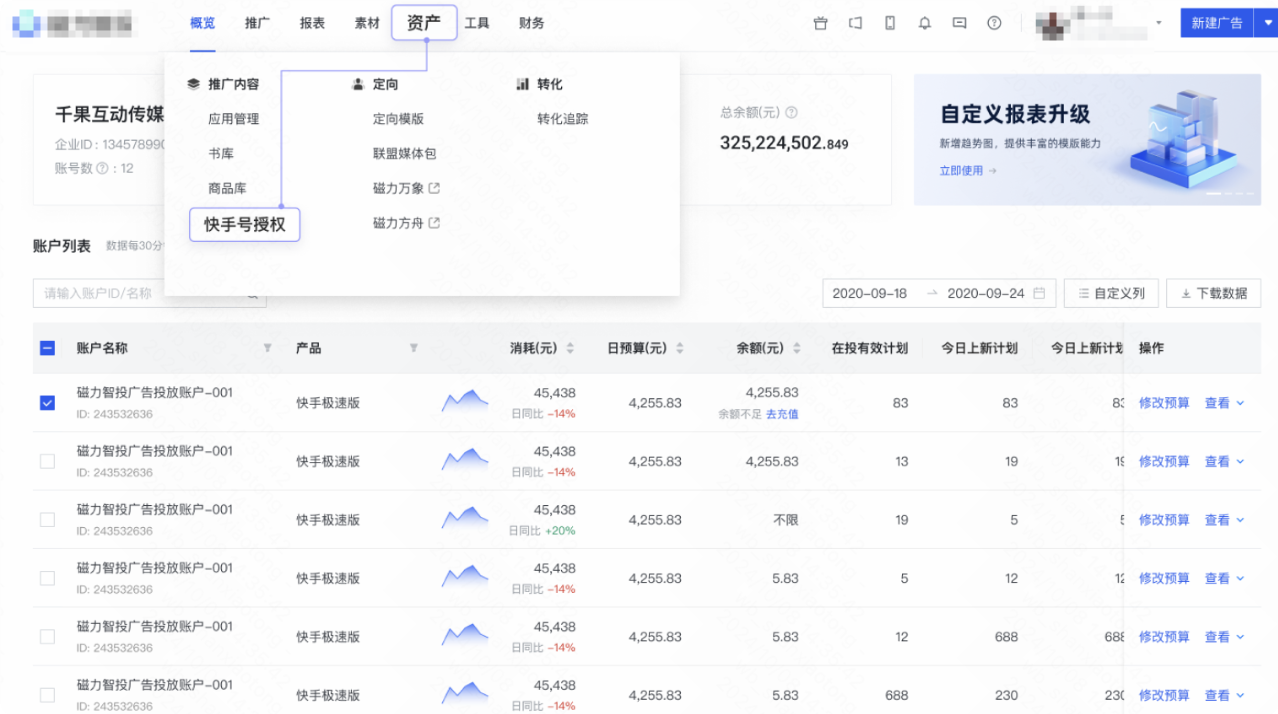Open the help question-mark icon
This screenshot has width=1278, height=714.
pos(994,23)
